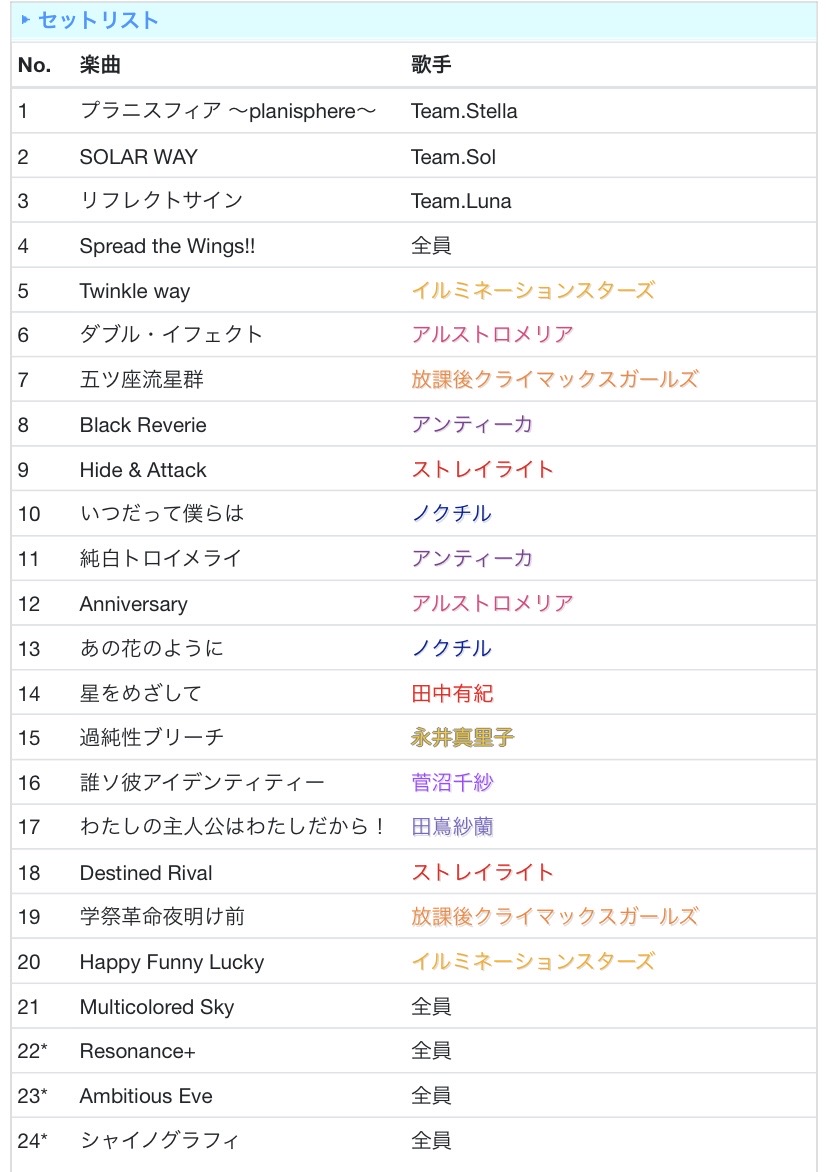
Task: Open イルミネーションスターズ link for Happy Funny Lucky
Action: coord(533,960)
